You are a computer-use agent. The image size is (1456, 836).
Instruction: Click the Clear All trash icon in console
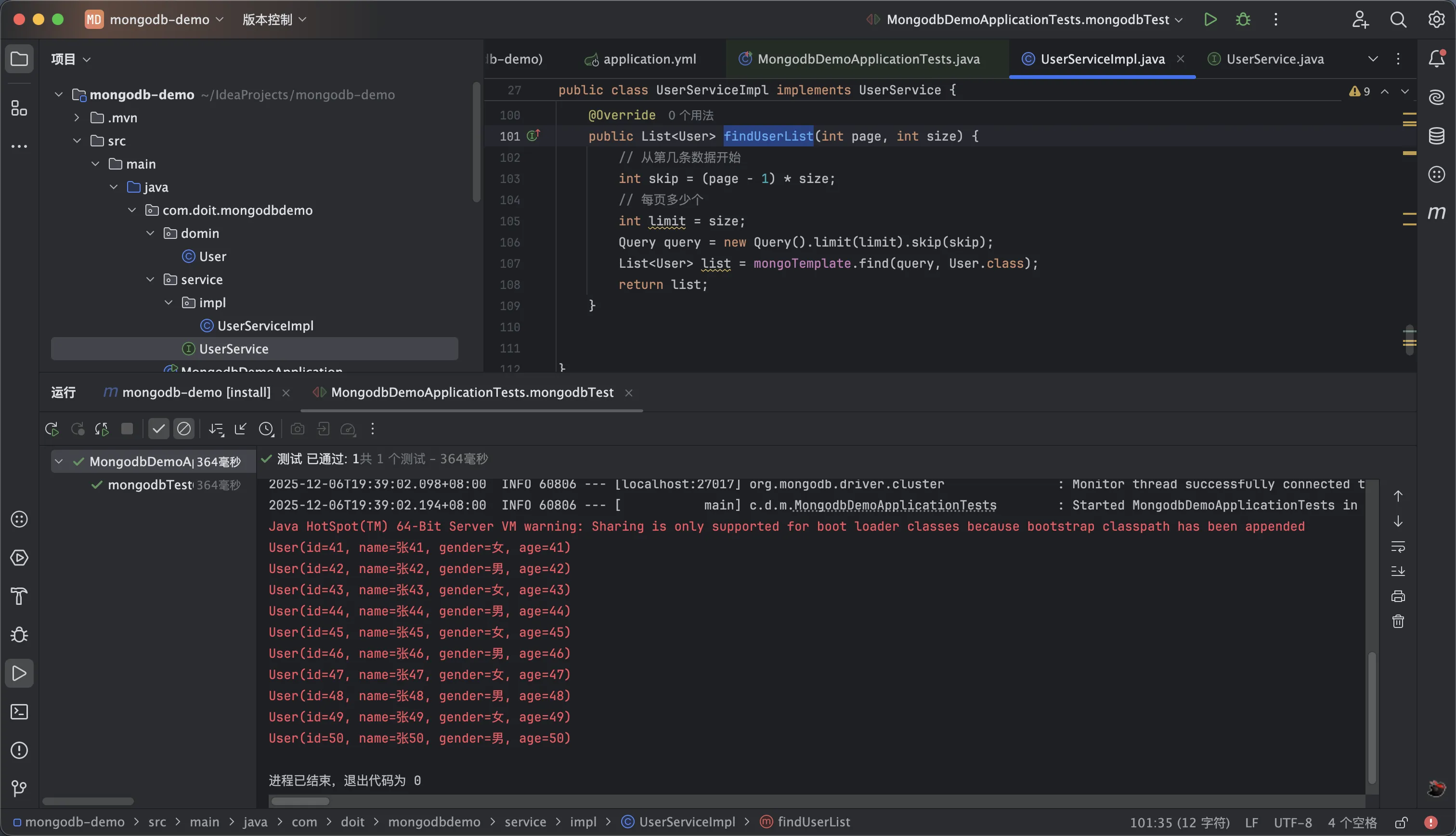1397,621
